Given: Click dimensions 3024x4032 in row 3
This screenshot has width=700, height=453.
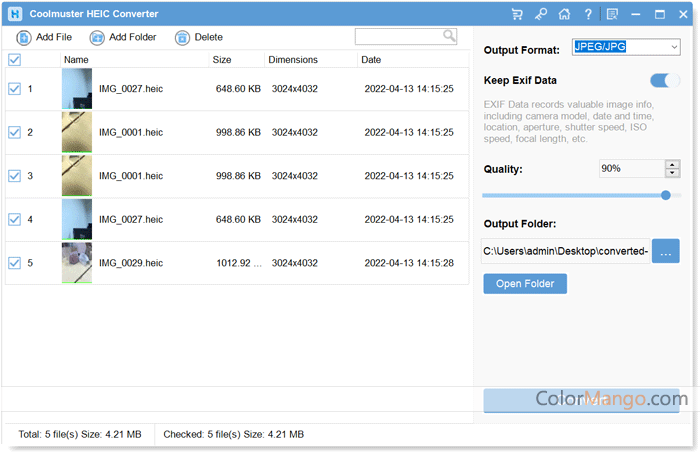Looking at the screenshot, I should coord(295,176).
